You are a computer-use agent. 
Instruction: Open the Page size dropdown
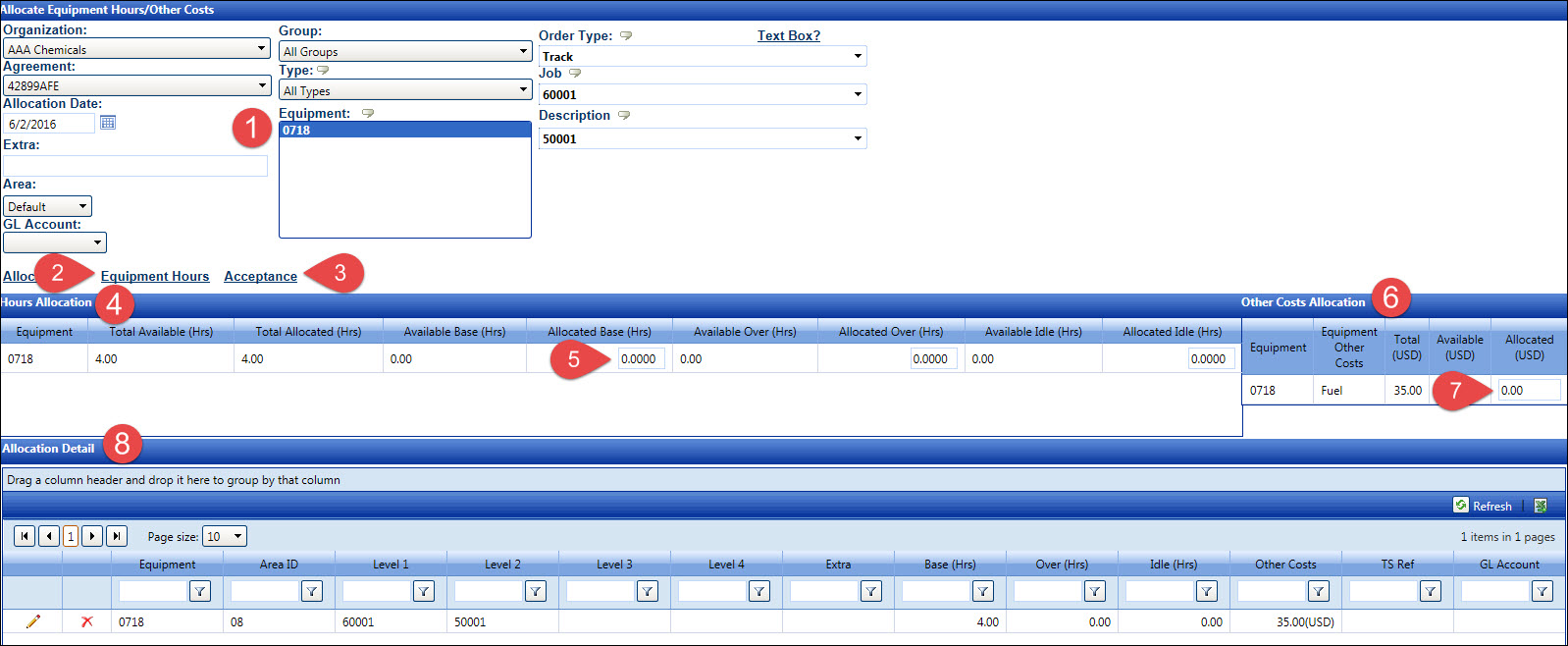(x=237, y=536)
